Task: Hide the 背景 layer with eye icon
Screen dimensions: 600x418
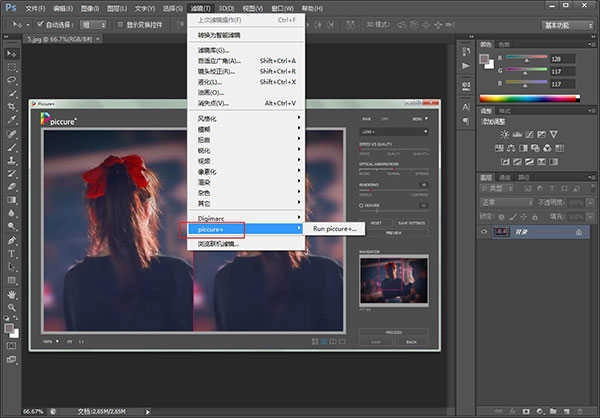Action: pyautogui.click(x=485, y=231)
